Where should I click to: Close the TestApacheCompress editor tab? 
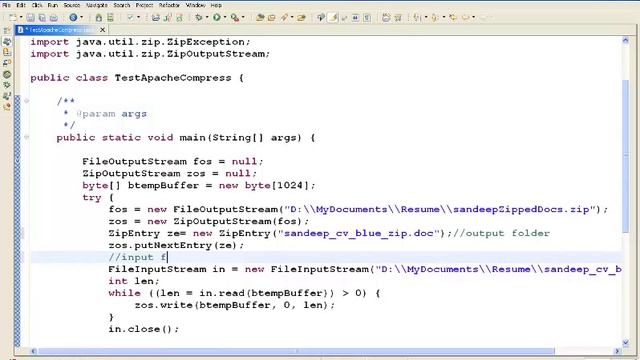tap(102, 30)
